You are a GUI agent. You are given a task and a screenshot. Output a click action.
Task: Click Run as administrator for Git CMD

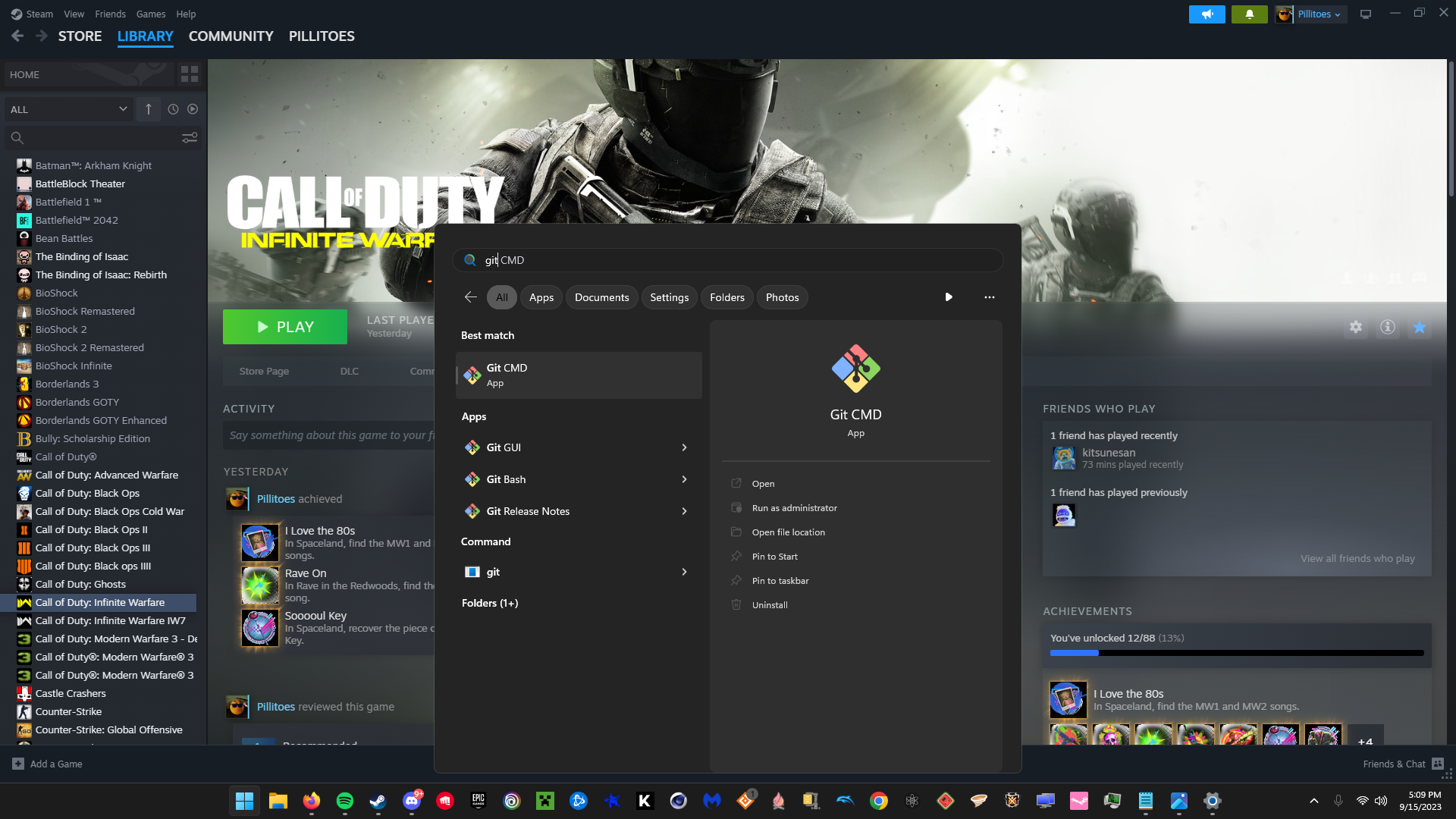[x=794, y=508]
